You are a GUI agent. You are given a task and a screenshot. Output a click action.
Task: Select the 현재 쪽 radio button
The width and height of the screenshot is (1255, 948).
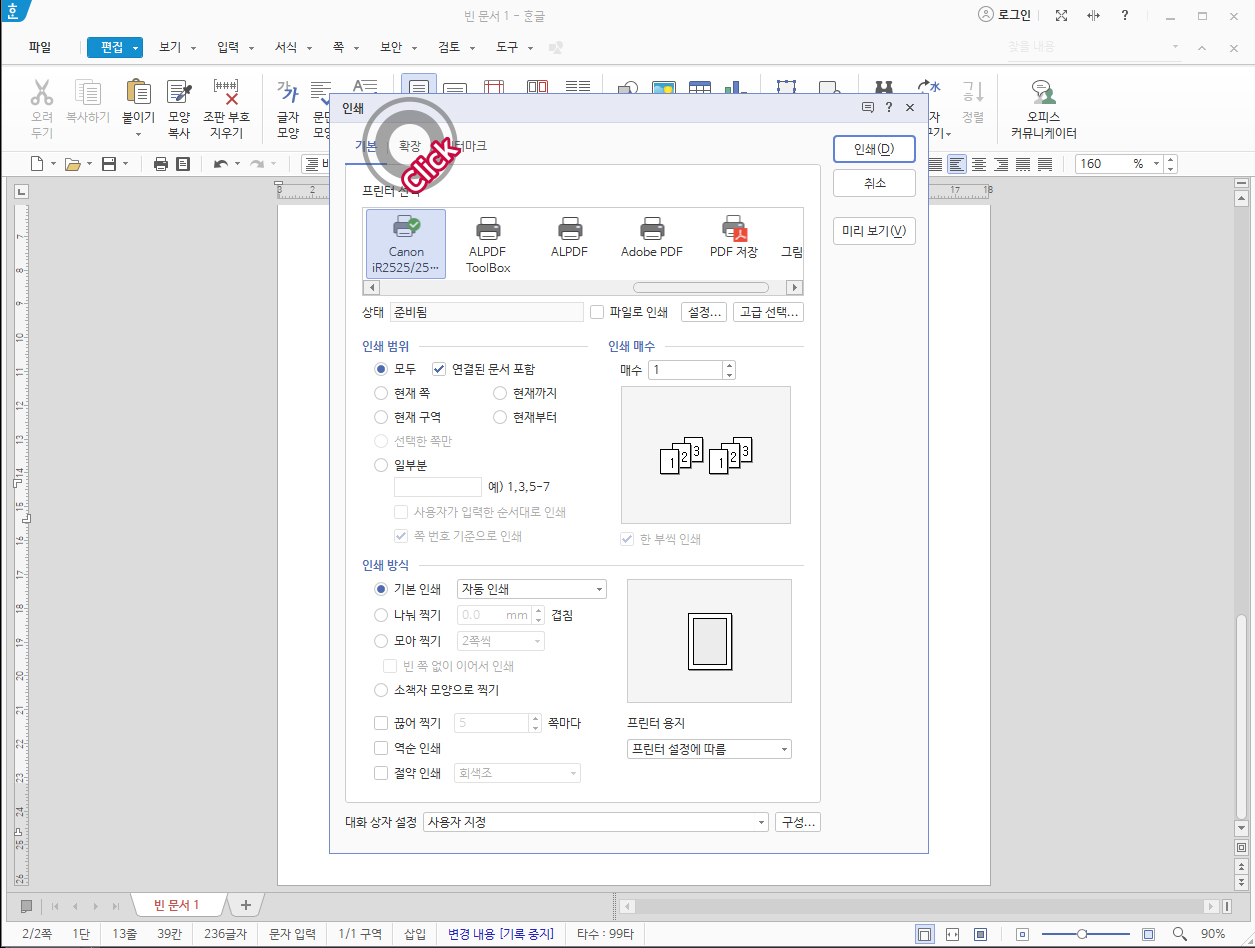click(x=380, y=393)
